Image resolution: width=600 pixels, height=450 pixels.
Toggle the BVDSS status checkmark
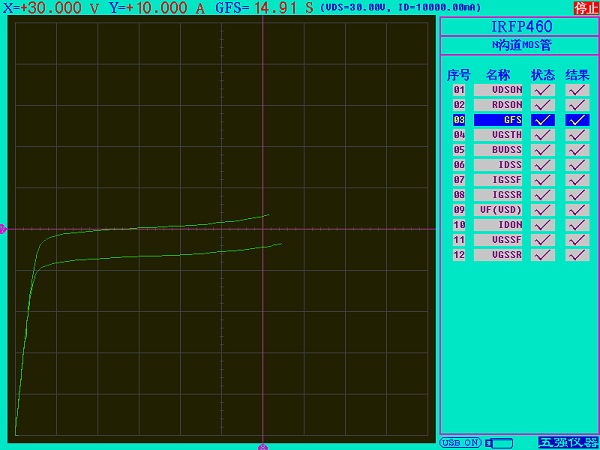point(543,150)
